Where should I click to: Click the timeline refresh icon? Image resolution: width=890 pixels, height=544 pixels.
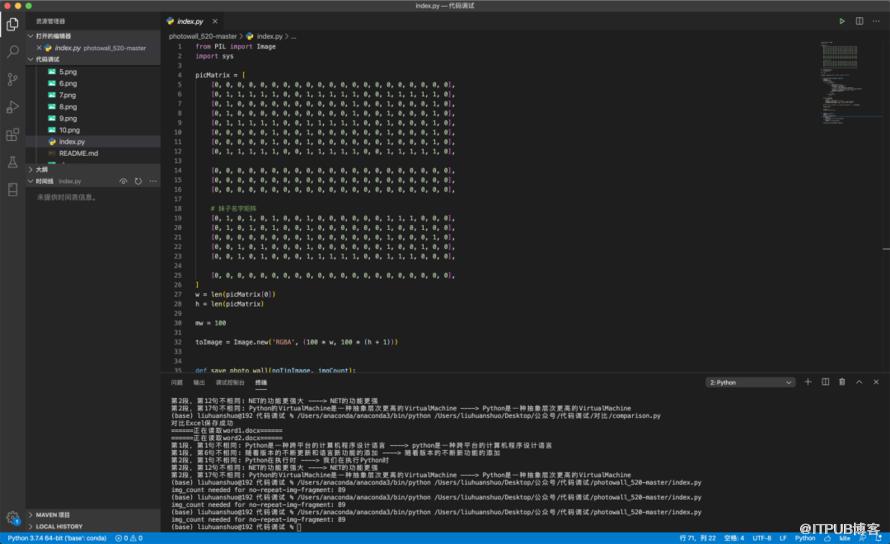[x=138, y=181]
